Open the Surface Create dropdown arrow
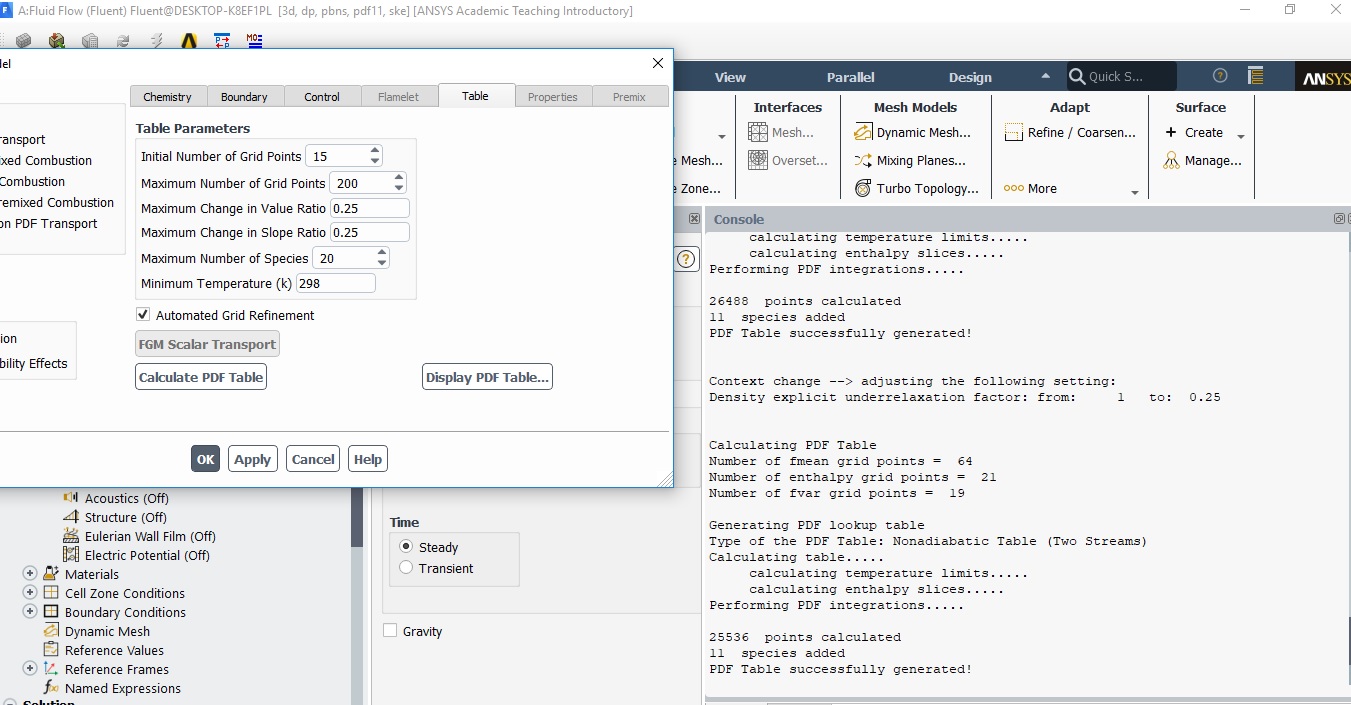This screenshot has width=1351, height=705. point(1241,137)
